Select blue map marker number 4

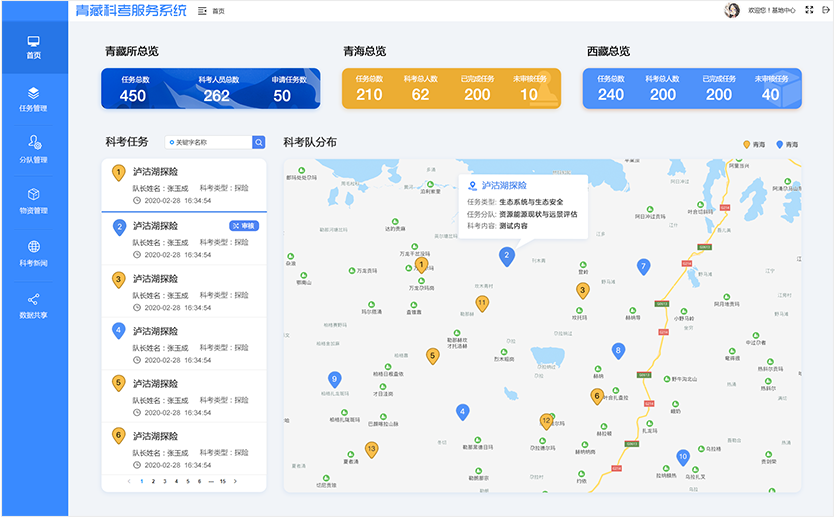pyautogui.click(x=462, y=412)
